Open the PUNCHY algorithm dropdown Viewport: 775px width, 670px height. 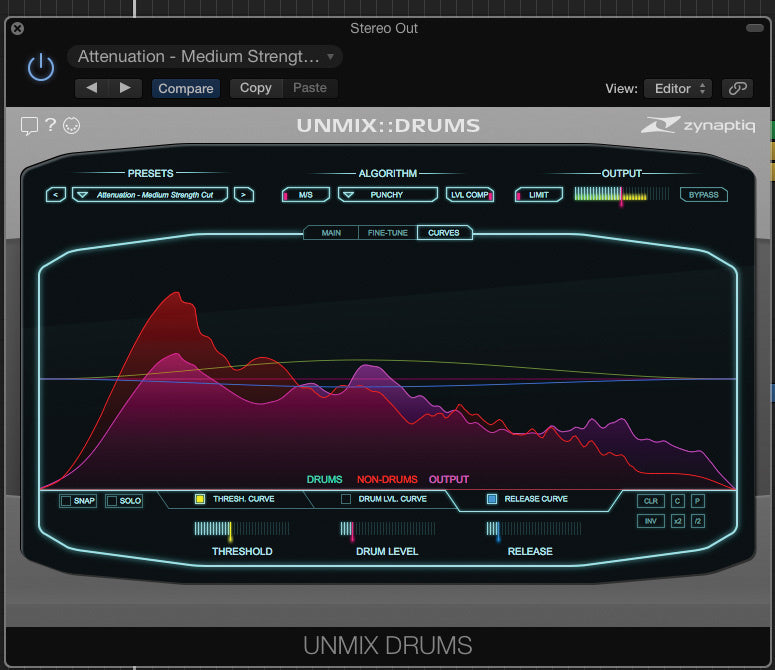click(388, 195)
